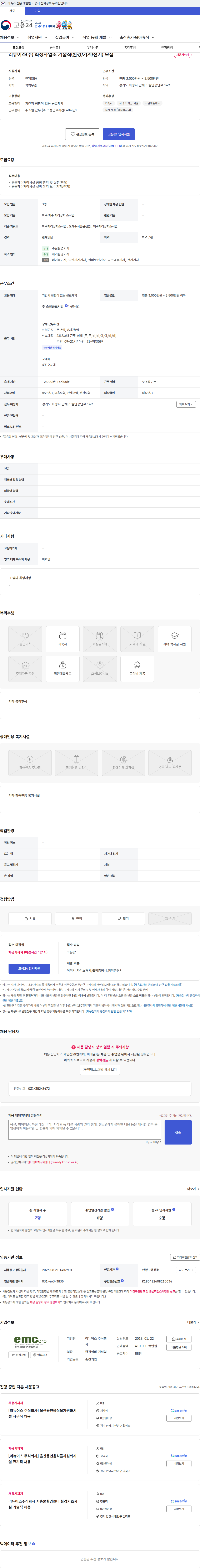Click the 직원대출제도 welfare icon
Viewport: 200px width, 1568px height.
click(62, 669)
